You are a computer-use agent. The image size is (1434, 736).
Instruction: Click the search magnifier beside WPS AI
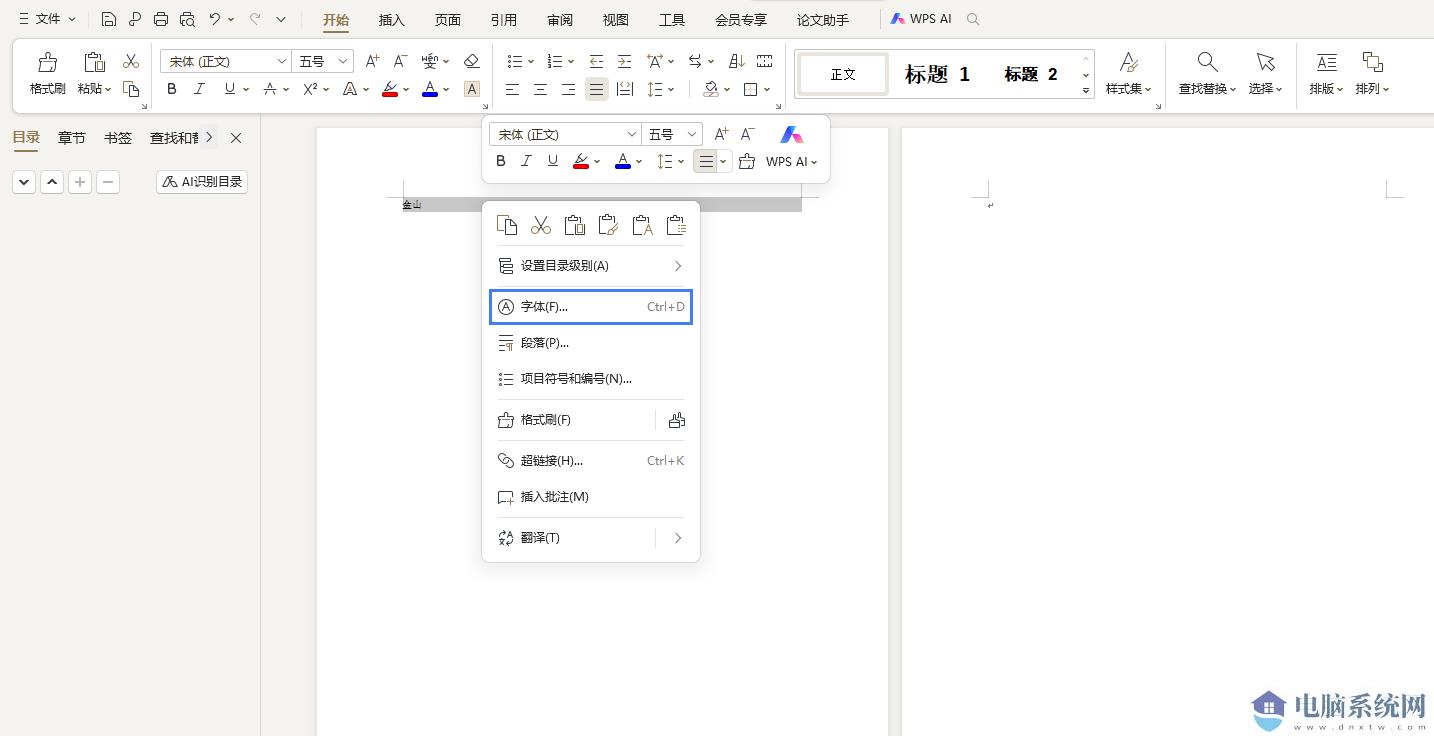(x=973, y=19)
